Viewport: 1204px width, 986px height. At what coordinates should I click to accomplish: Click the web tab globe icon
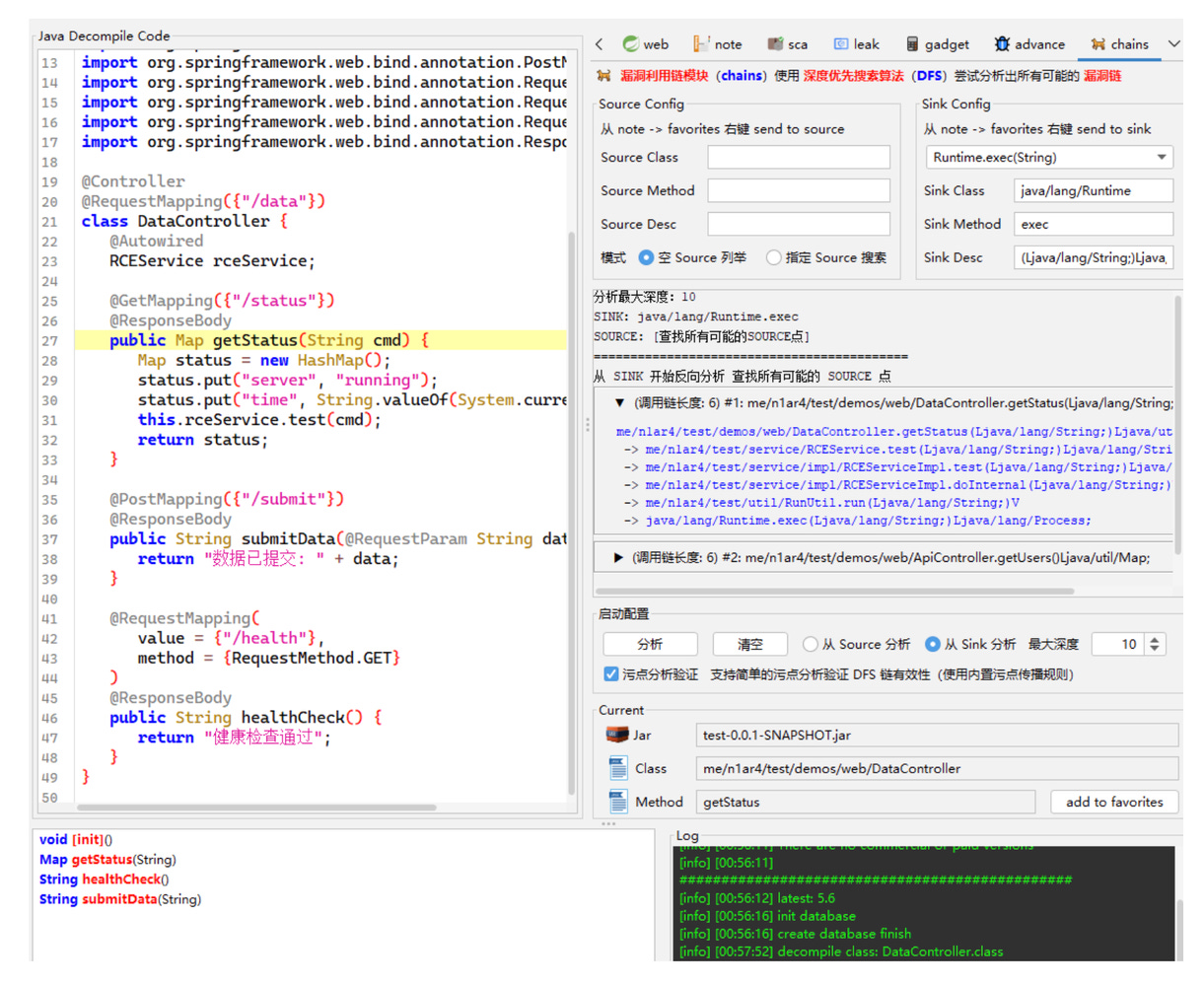click(630, 44)
